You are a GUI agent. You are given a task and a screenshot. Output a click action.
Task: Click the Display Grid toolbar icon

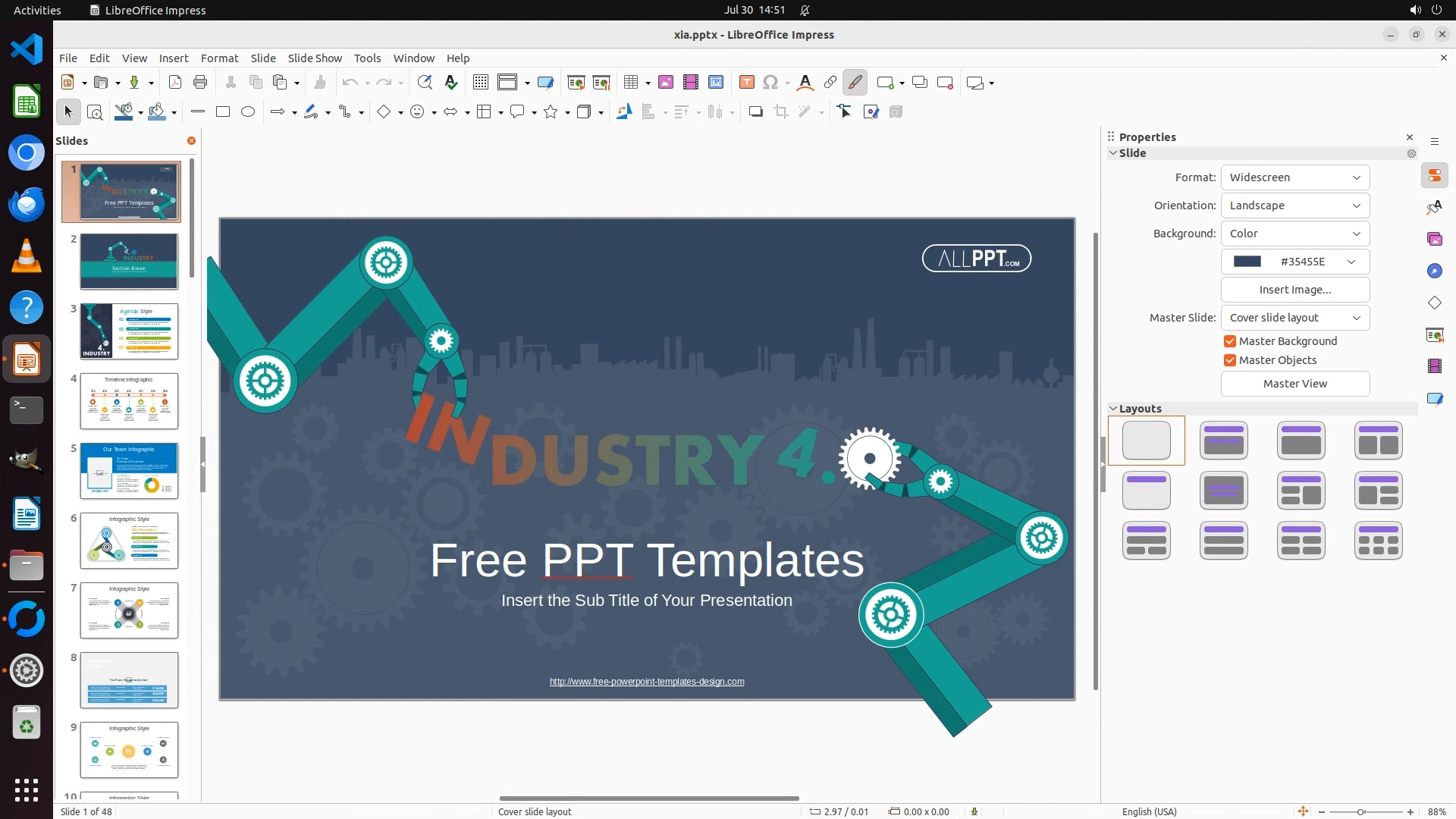point(480,83)
